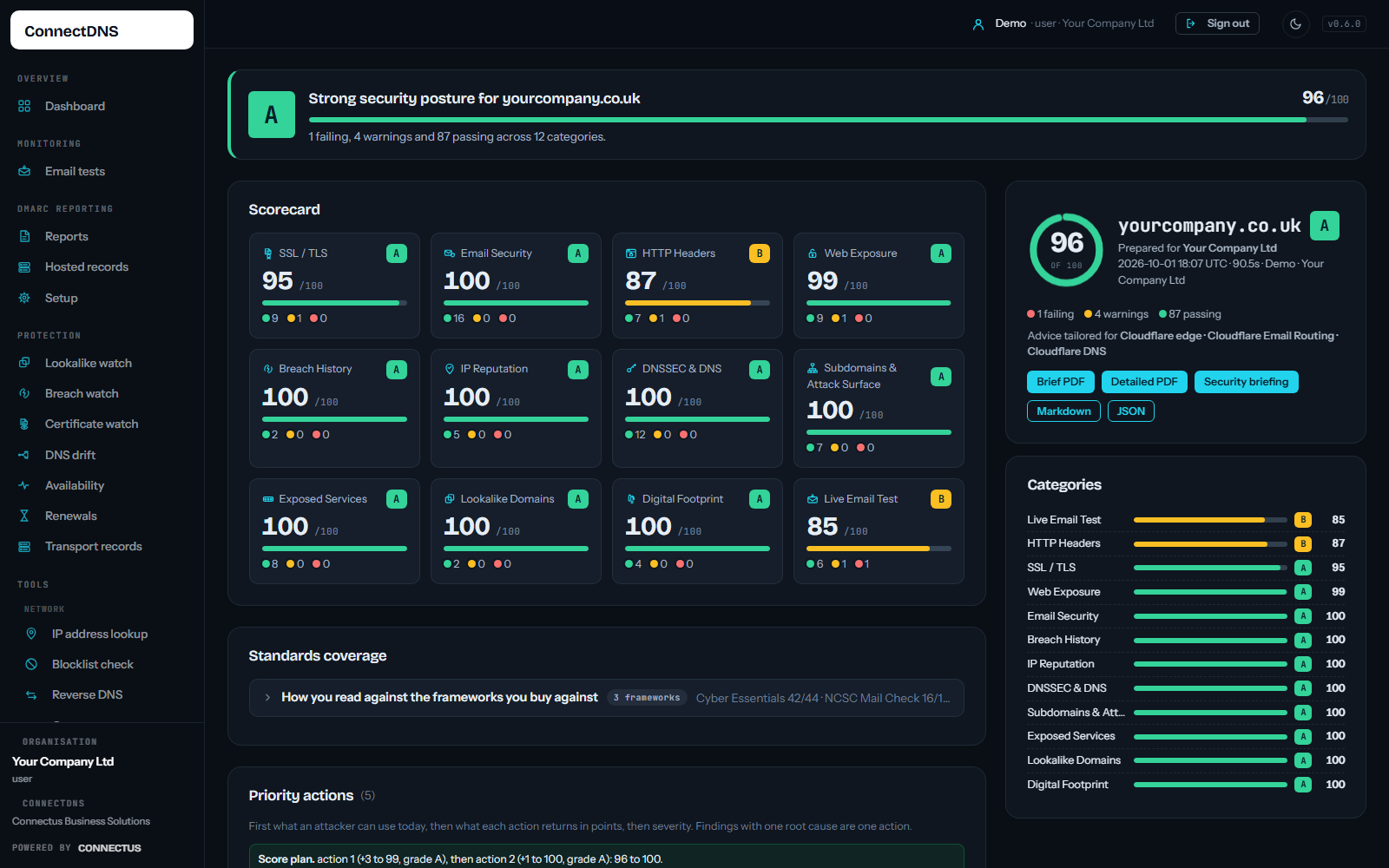Click the 3 frameworks badge
This screenshot has width=1389, height=868.
(647, 698)
